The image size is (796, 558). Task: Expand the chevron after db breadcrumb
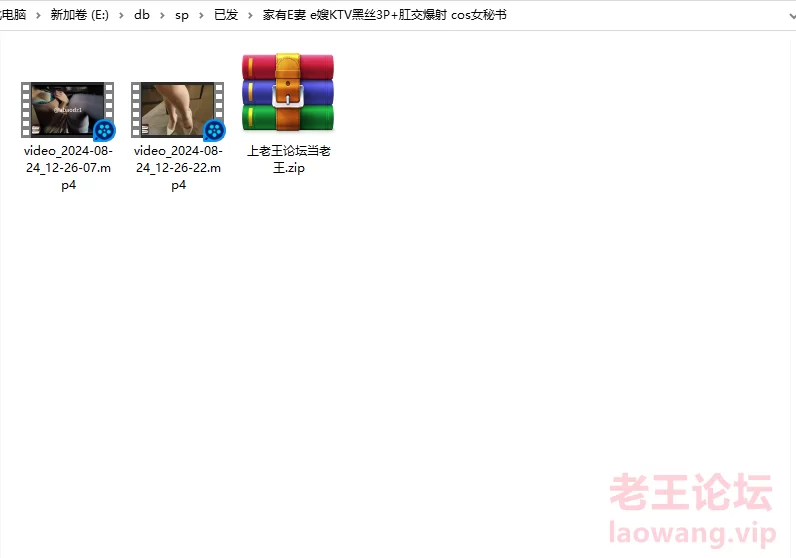click(x=162, y=15)
